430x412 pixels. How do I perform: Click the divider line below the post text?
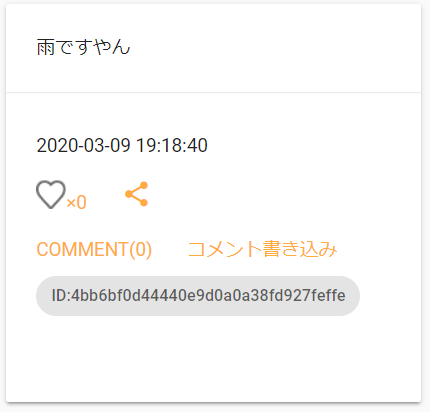pyautogui.click(x=213, y=92)
